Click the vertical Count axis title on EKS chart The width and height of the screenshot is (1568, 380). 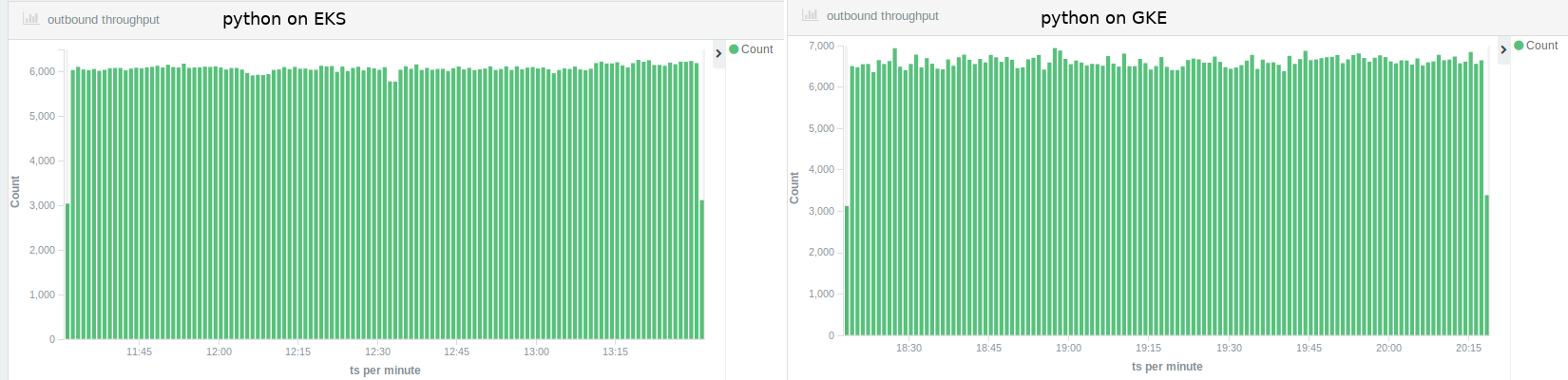pyautogui.click(x=14, y=192)
